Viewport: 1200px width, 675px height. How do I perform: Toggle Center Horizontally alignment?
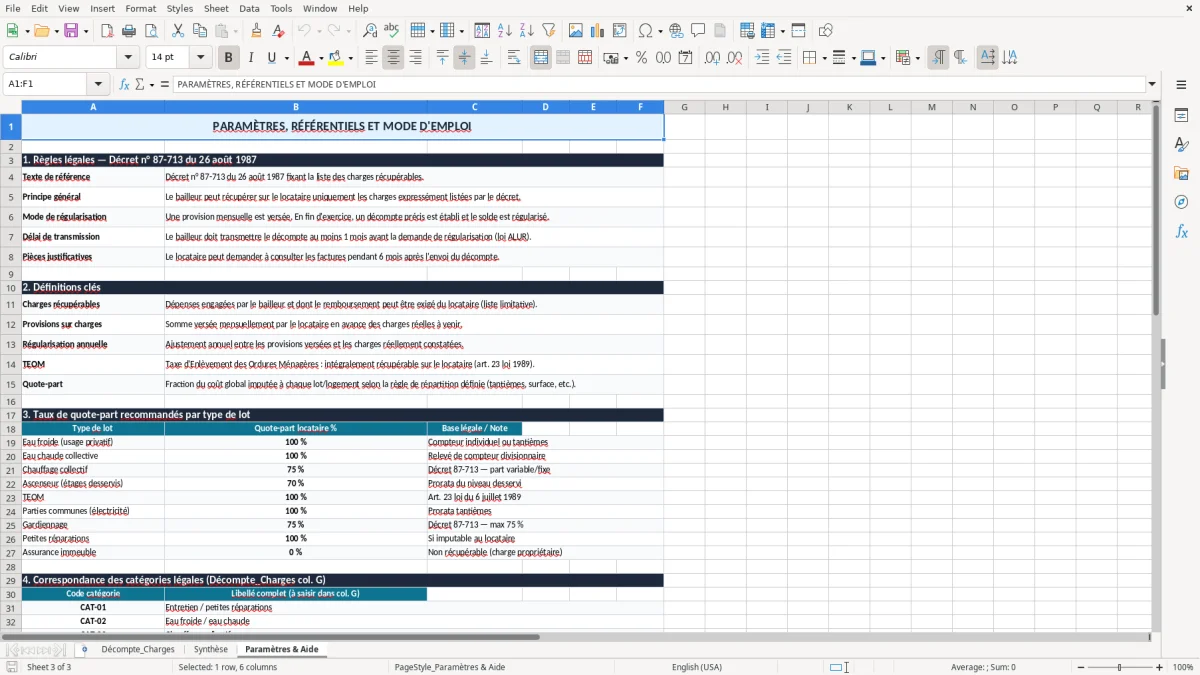[x=394, y=58]
